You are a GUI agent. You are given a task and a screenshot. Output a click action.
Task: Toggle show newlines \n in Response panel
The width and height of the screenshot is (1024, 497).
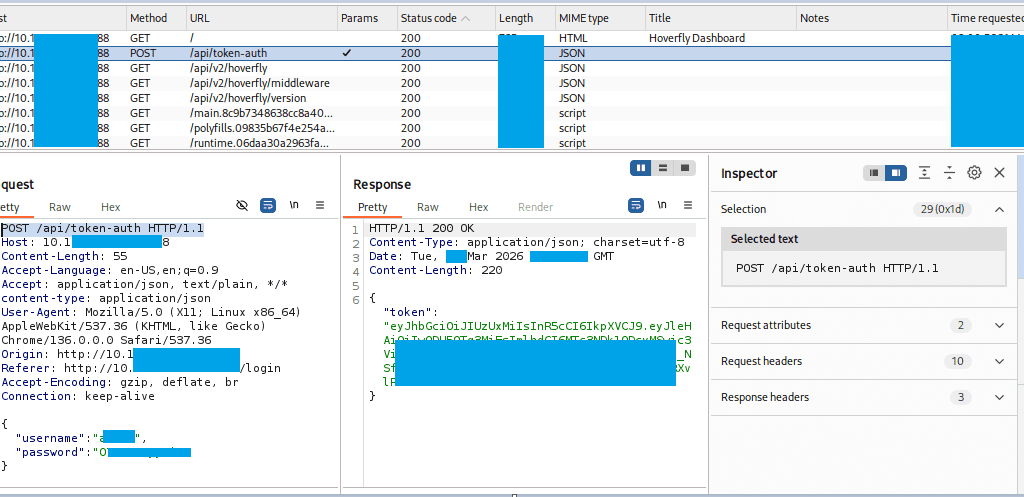pos(662,205)
